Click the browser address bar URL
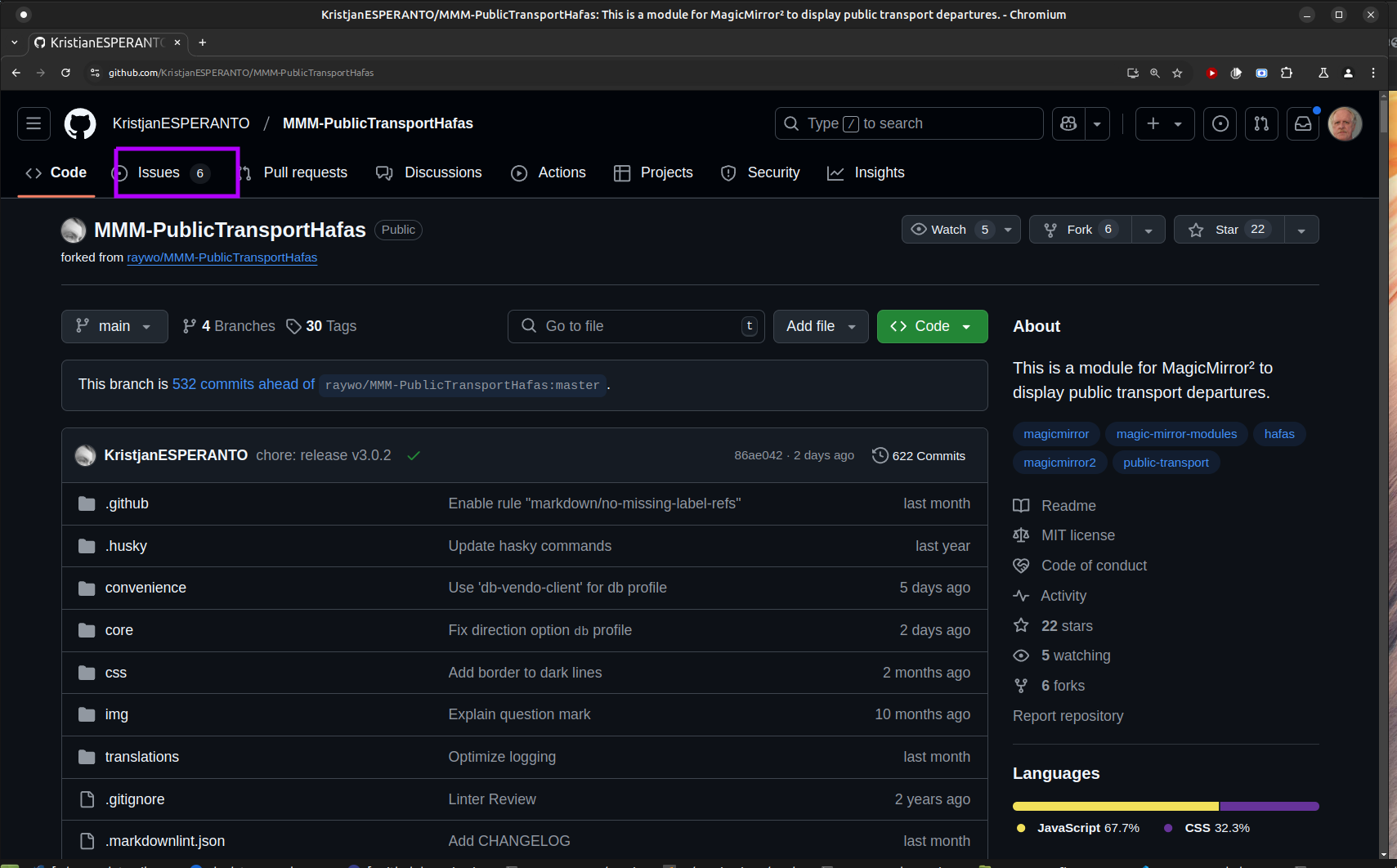Screen dimensions: 1397x868 tap(241, 73)
